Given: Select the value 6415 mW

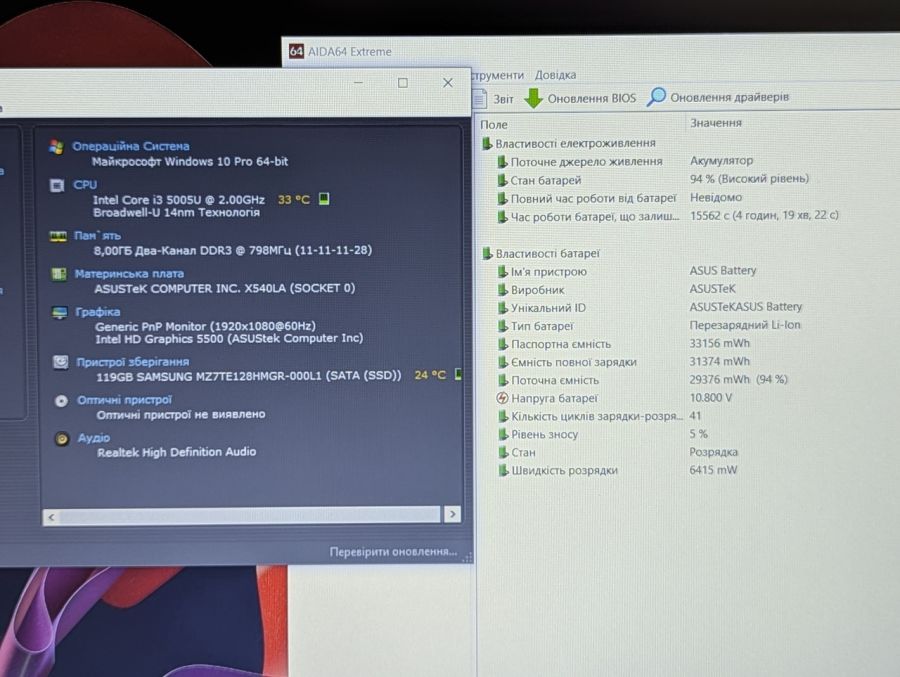Looking at the screenshot, I should tap(713, 470).
